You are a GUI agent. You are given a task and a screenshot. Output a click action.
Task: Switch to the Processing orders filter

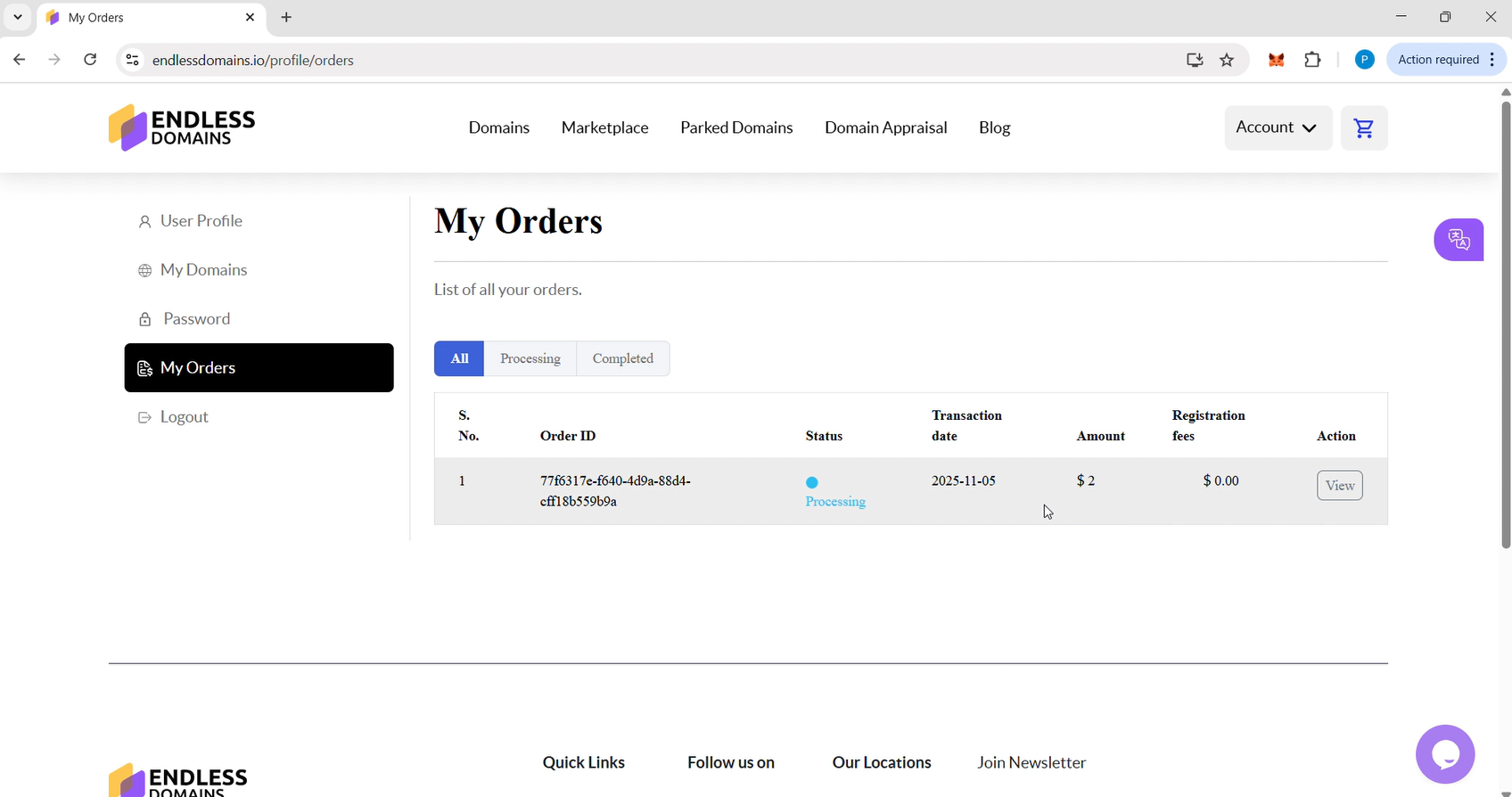(530, 358)
